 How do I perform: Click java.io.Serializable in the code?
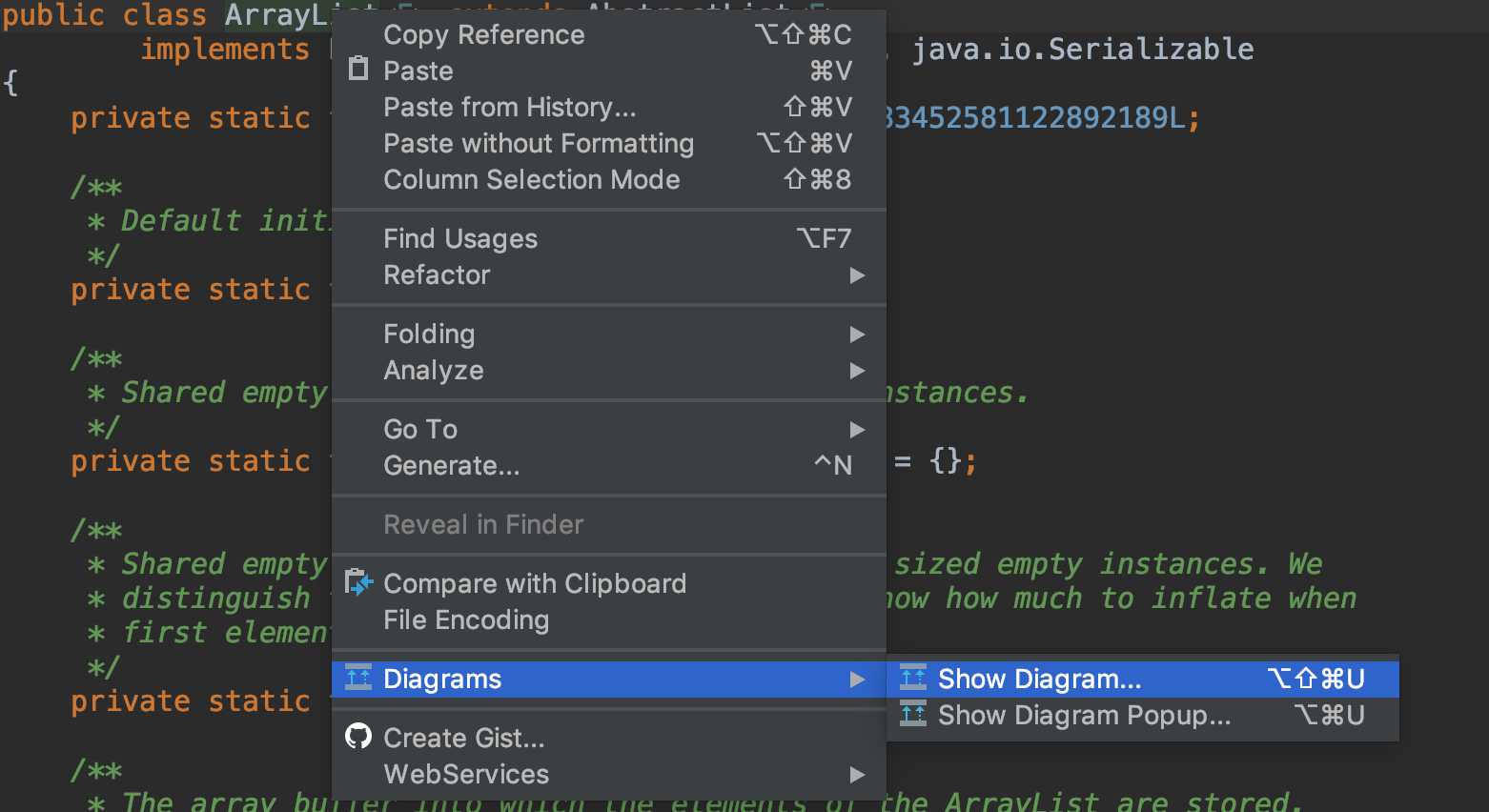click(1083, 49)
